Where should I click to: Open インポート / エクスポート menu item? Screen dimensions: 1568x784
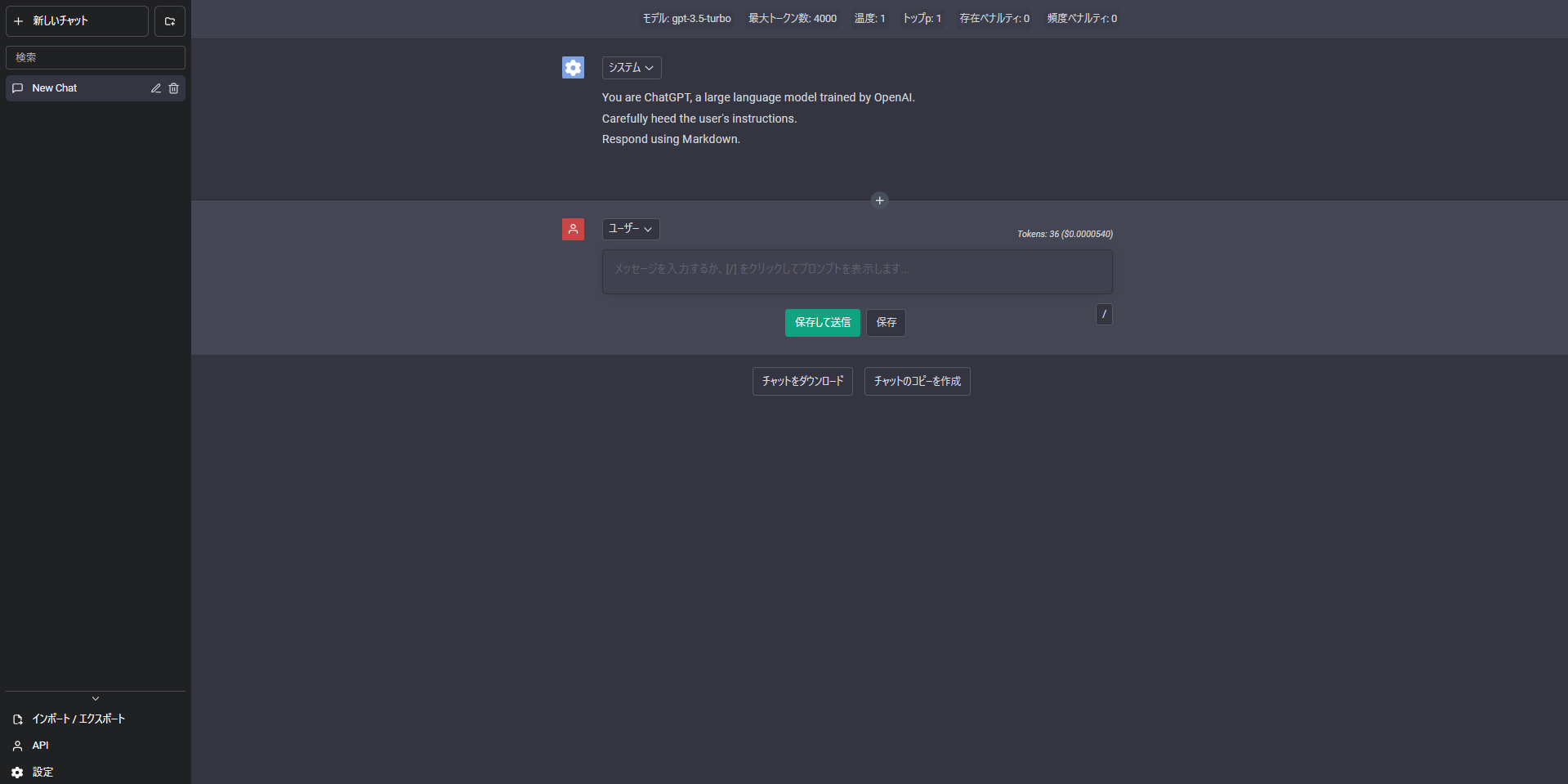(x=78, y=719)
